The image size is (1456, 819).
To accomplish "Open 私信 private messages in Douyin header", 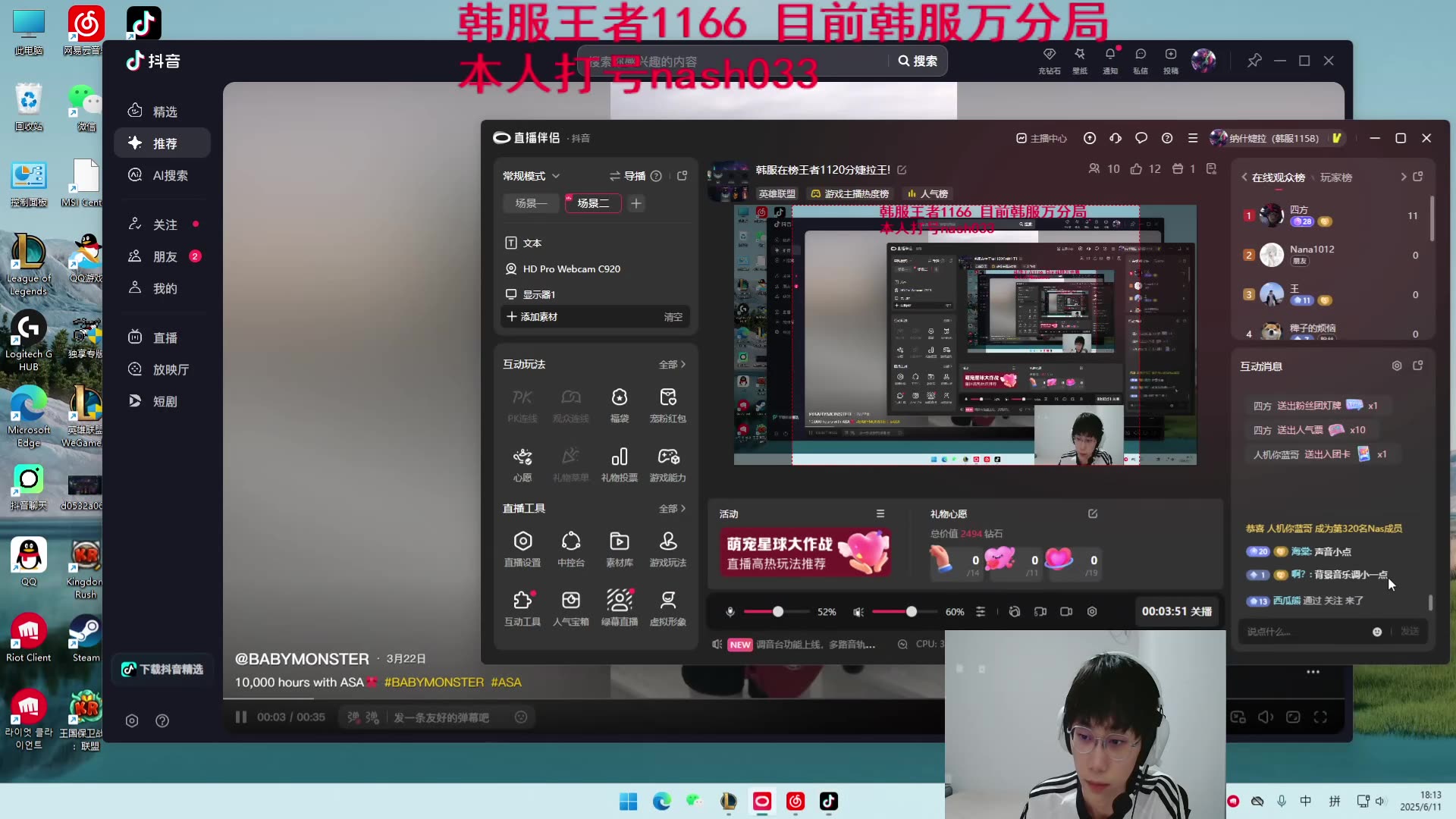I will click(x=1141, y=61).
